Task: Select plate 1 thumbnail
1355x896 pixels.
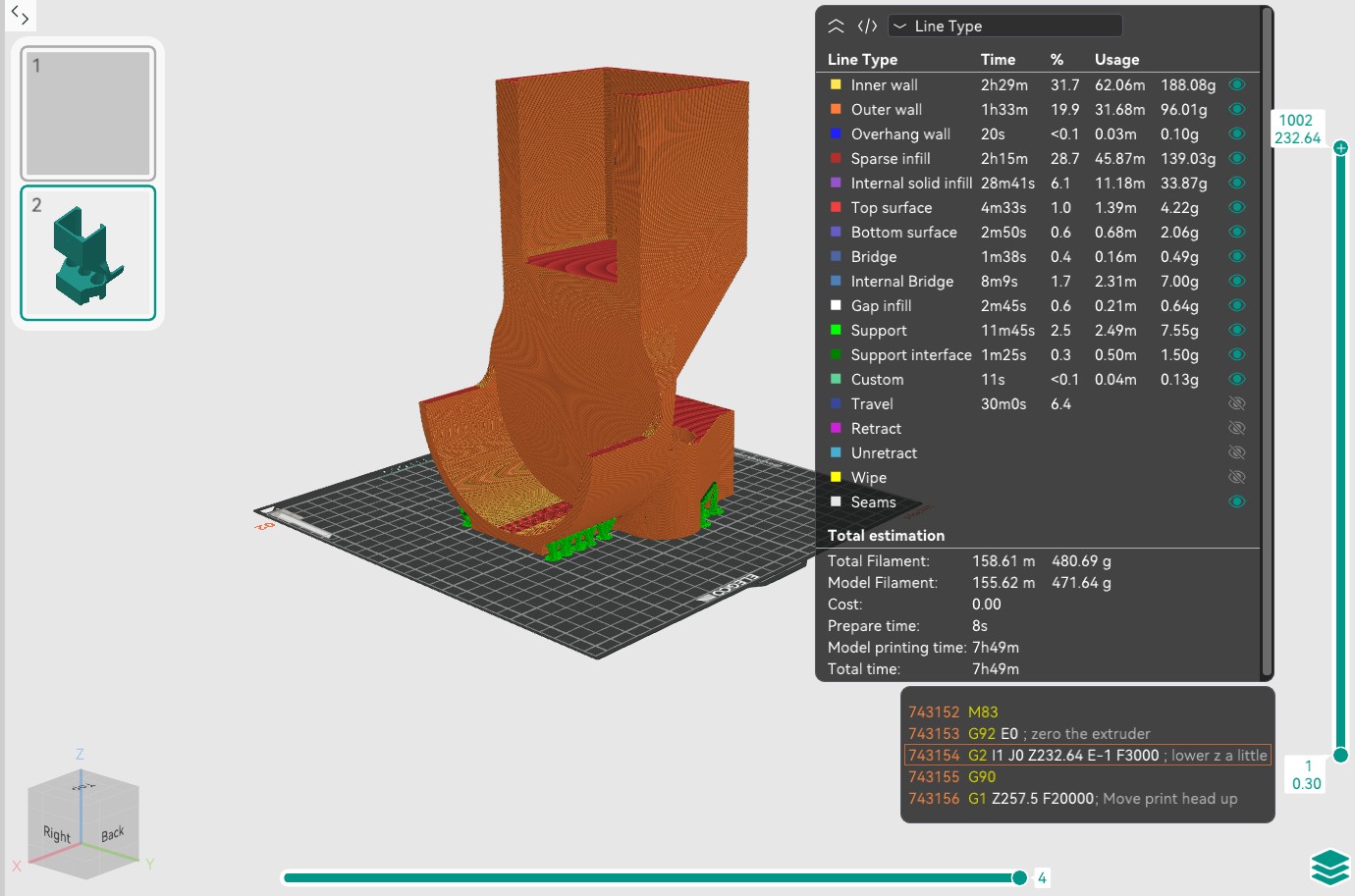Action: (x=88, y=114)
